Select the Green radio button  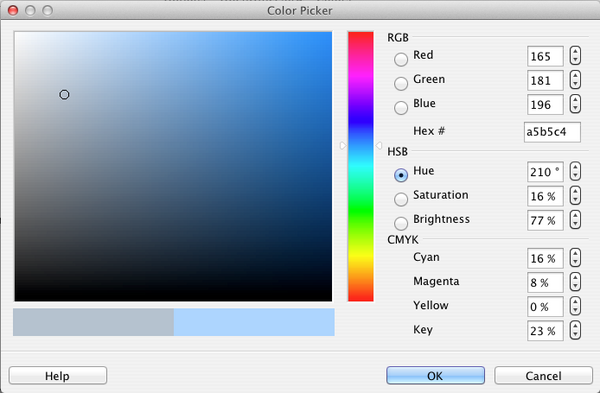(x=401, y=83)
